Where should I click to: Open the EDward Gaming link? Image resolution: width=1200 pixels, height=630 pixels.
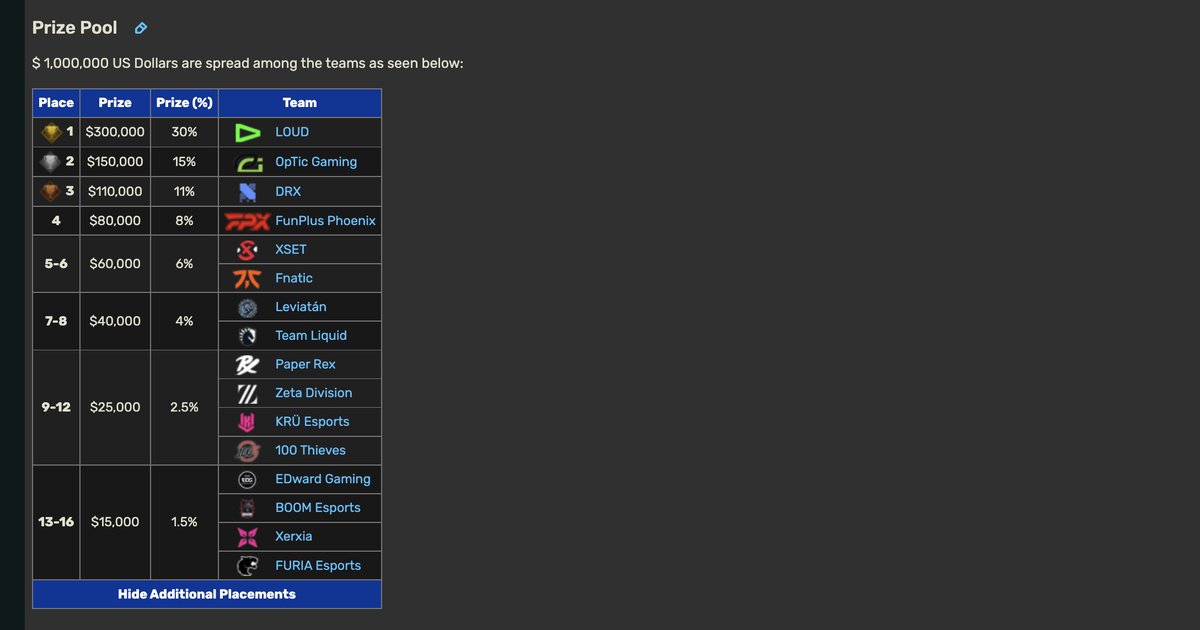click(x=323, y=480)
